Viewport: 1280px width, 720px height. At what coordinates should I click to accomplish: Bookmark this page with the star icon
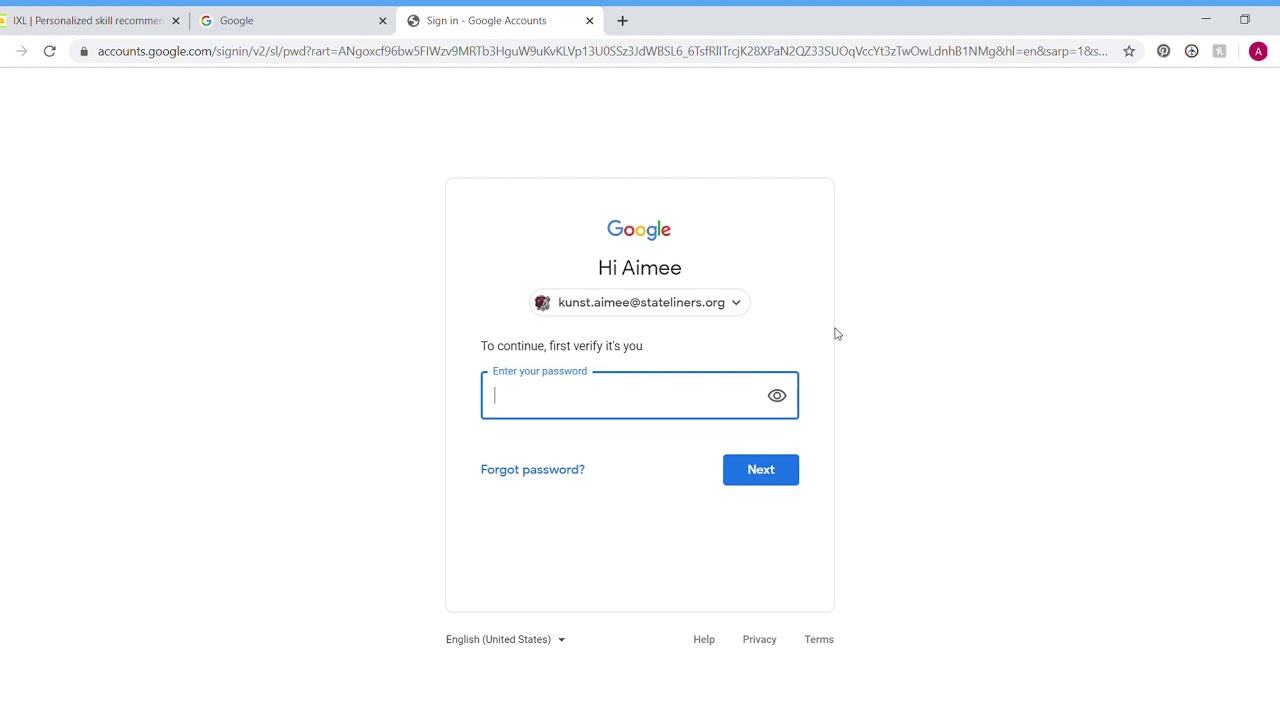pos(1129,51)
